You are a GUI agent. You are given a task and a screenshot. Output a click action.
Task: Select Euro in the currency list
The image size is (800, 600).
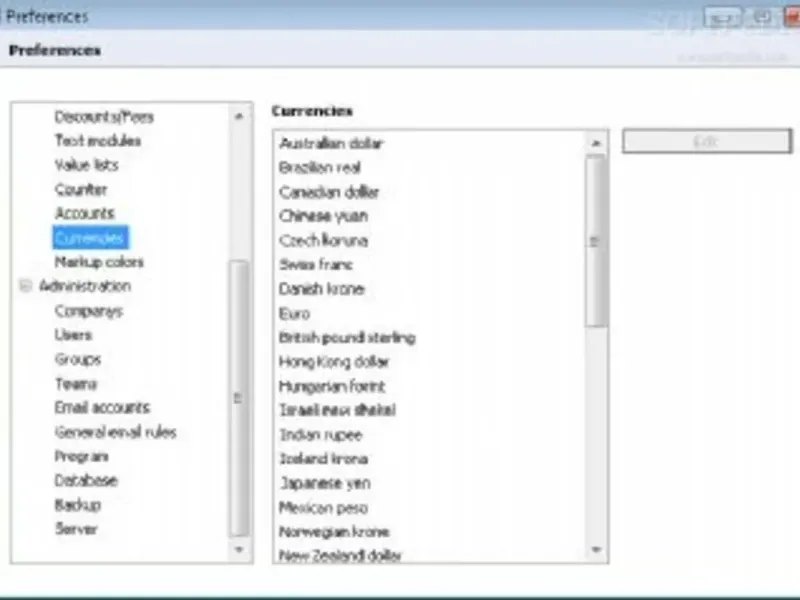[294, 313]
